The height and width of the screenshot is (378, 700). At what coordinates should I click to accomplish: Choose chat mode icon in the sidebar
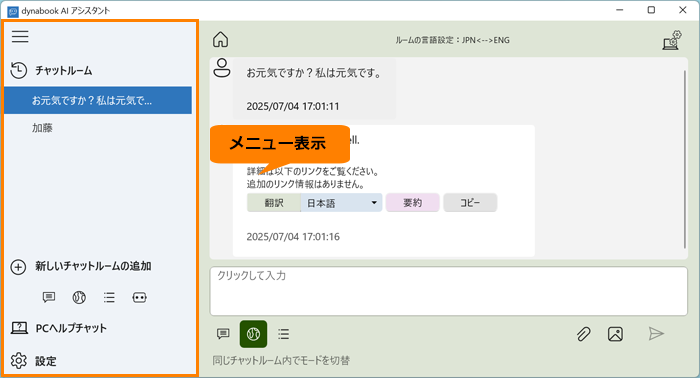(49, 297)
